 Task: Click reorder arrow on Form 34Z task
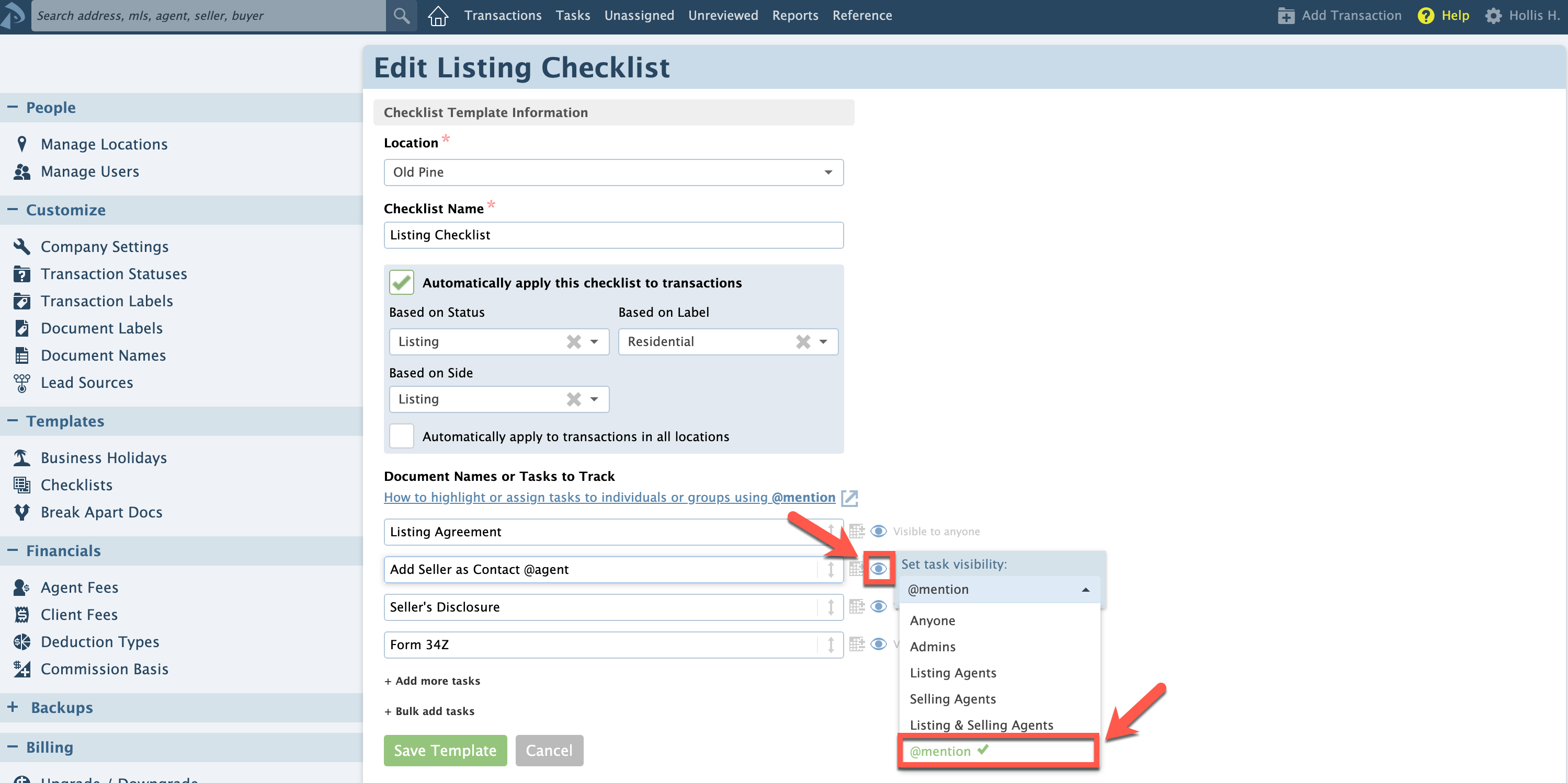coord(830,644)
